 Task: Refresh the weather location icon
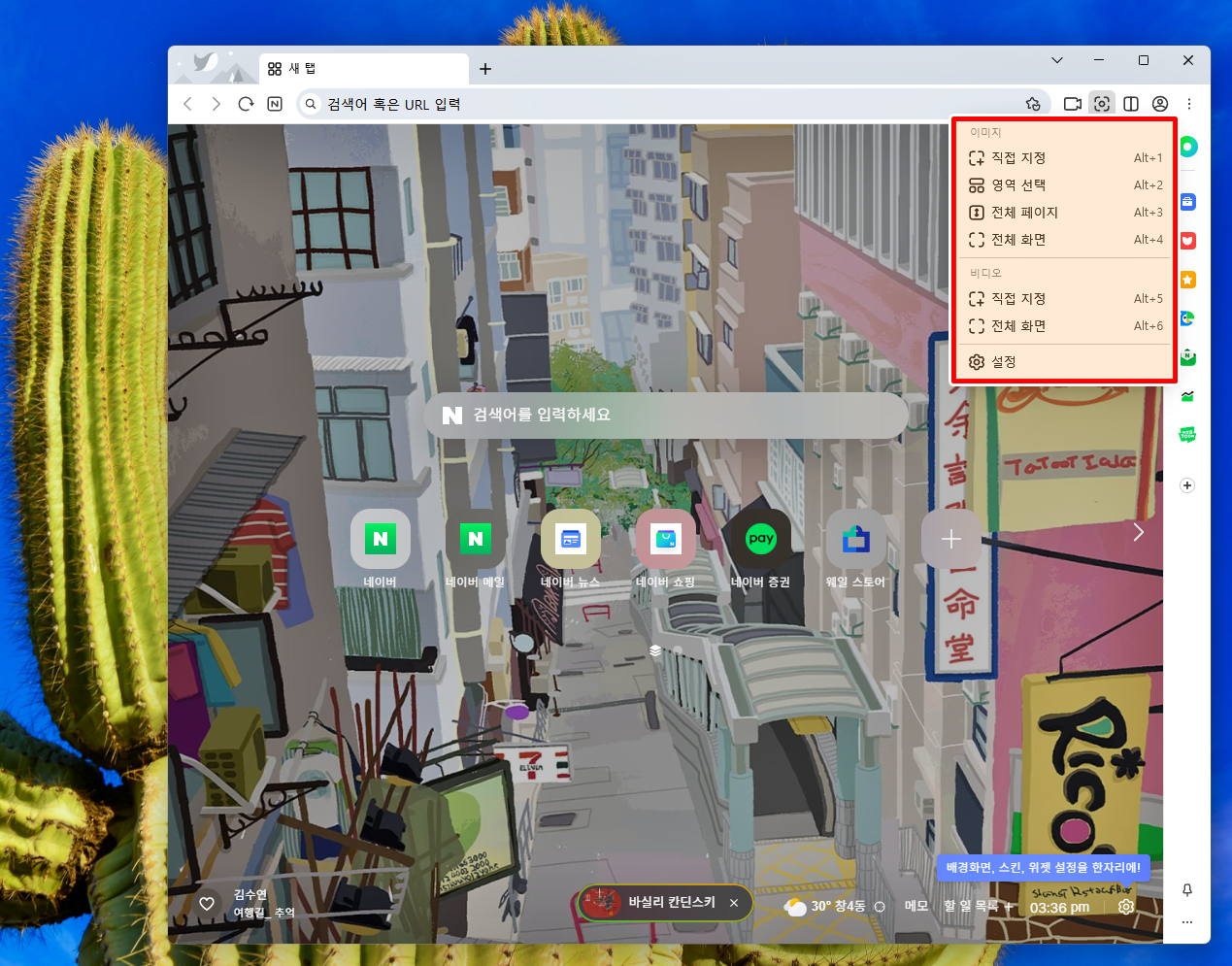[880, 907]
